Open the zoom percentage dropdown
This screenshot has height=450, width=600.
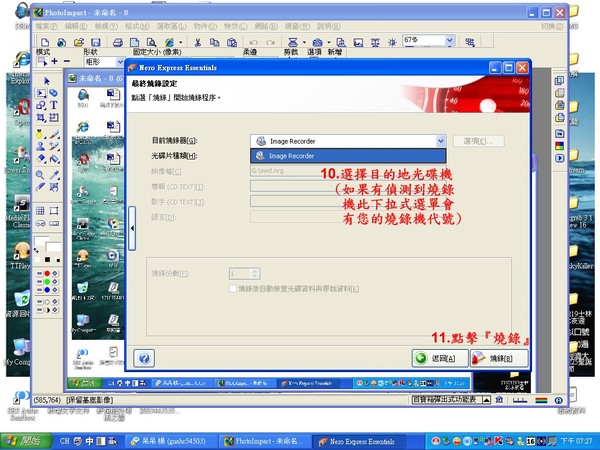(x=450, y=40)
